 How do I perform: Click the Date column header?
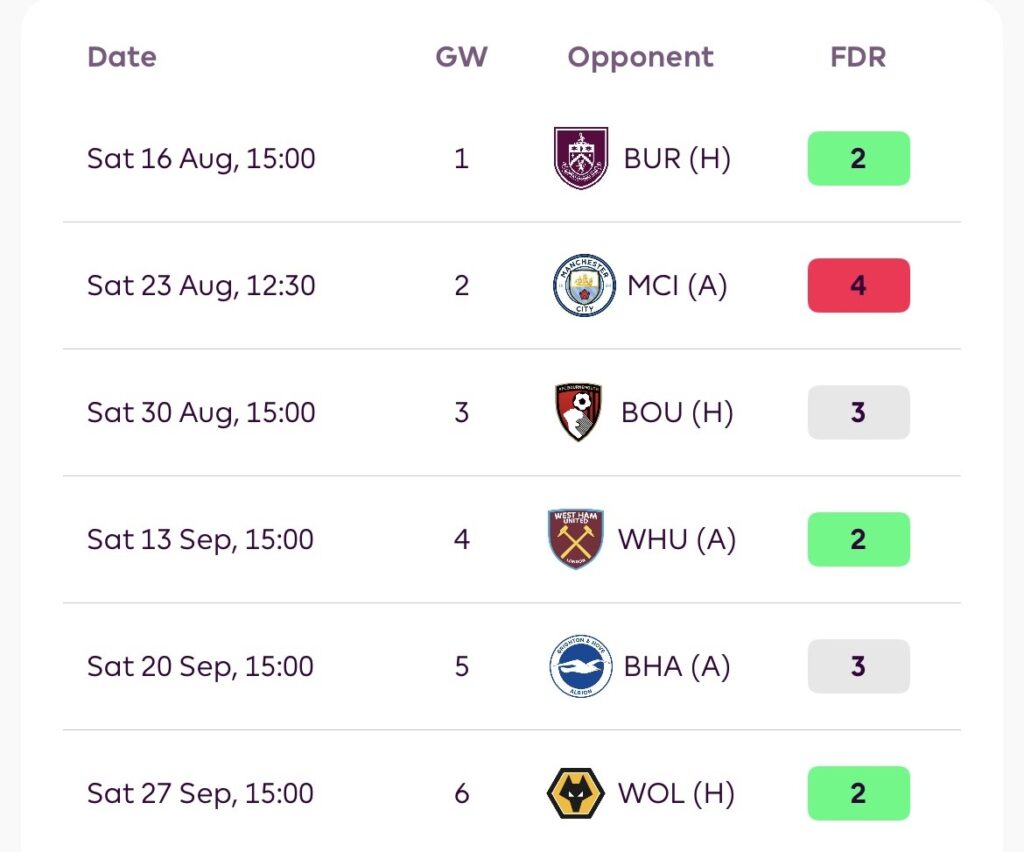pyautogui.click(x=122, y=57)
